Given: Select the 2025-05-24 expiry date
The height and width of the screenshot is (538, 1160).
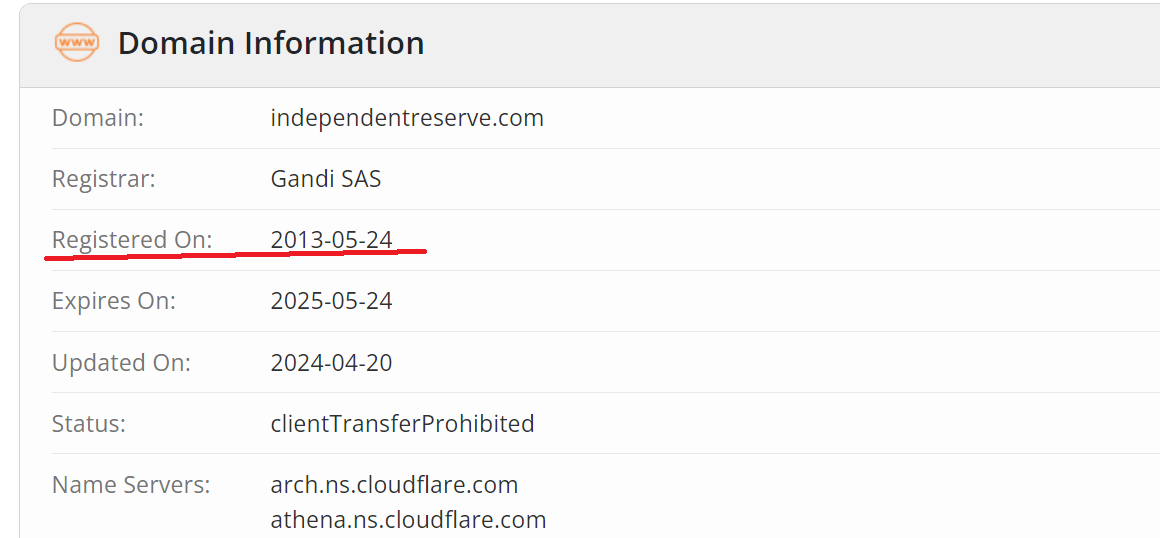Looking at the screenshot, I should (x=331, y=301).
